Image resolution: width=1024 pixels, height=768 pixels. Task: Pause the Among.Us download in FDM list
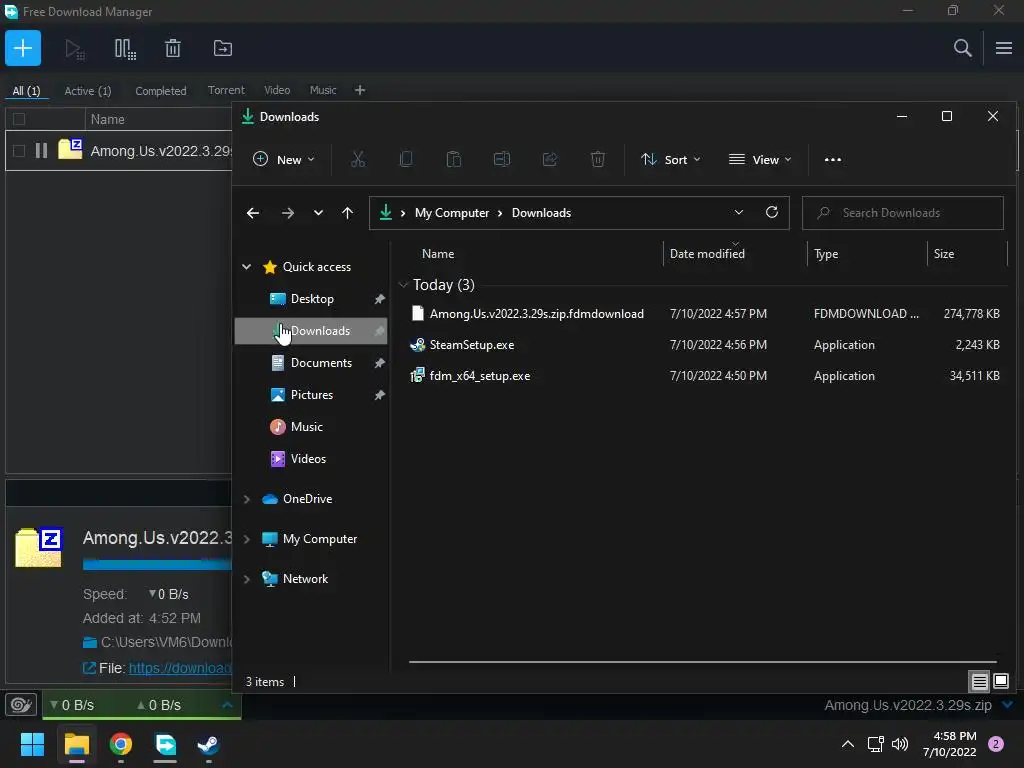pos(41,151)
